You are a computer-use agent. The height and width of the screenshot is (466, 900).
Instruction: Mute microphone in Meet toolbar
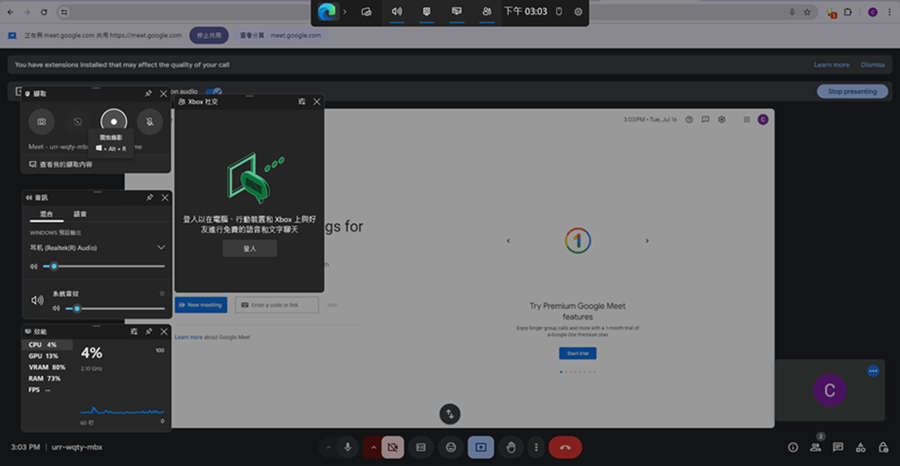click(348, 447)
